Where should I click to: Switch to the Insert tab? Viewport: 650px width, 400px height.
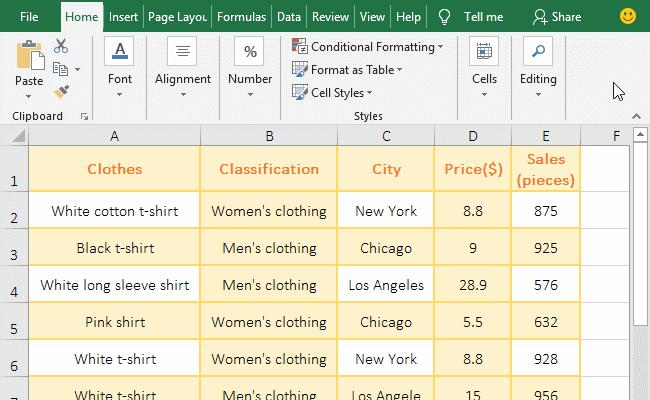123,17
